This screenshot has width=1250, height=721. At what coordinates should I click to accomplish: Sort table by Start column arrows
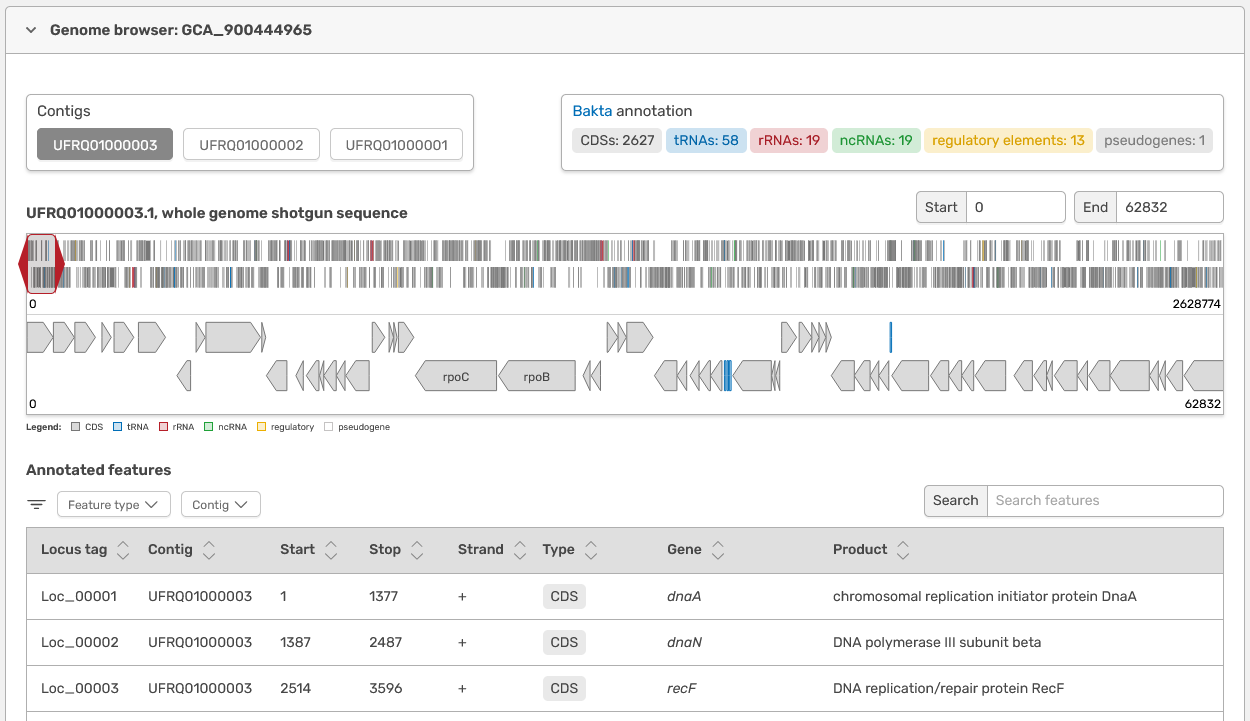(331, 550)
